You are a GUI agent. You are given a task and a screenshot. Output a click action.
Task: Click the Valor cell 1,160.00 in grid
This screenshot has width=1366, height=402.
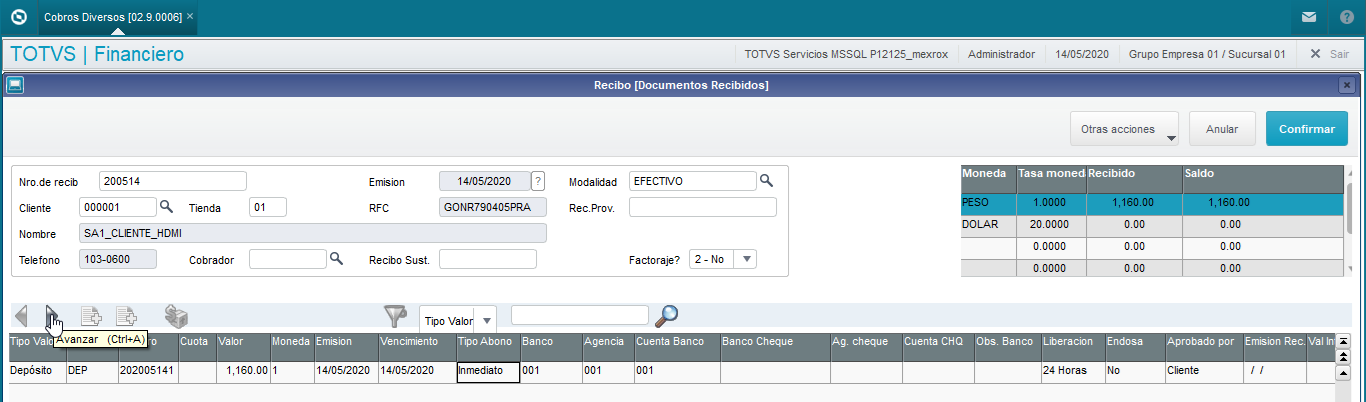tap(243, 370)
